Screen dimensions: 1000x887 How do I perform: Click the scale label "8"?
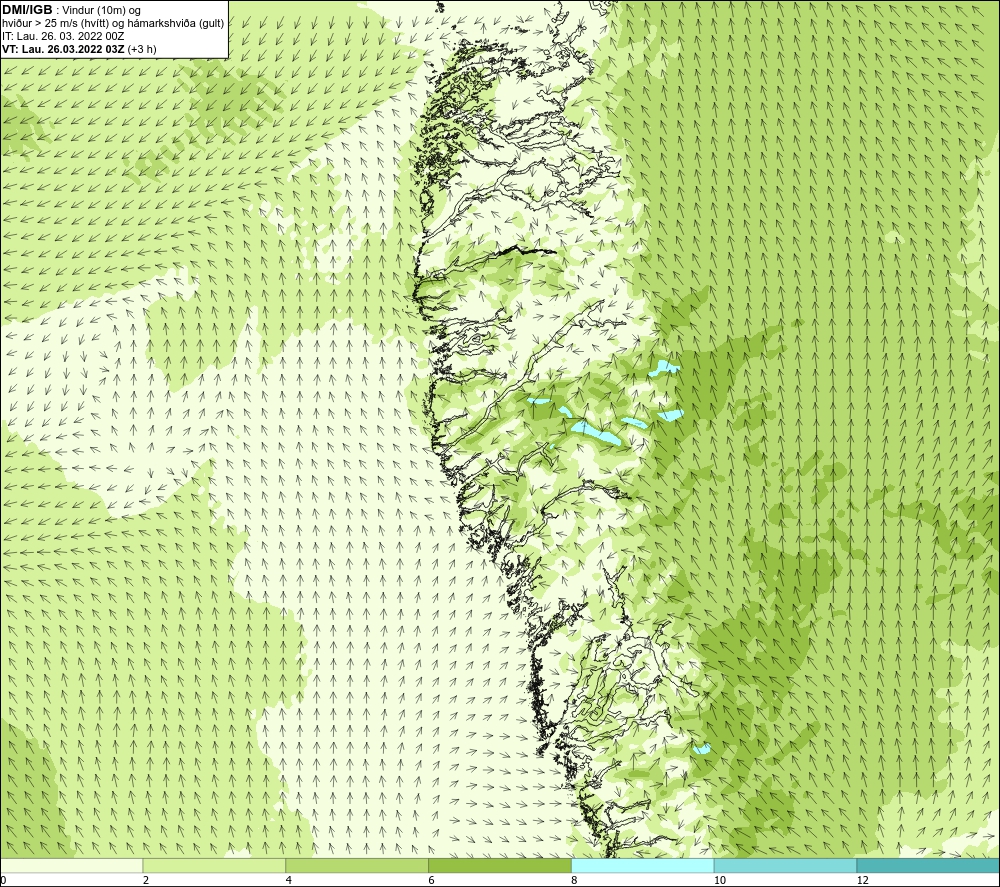(x=575, y=881)
